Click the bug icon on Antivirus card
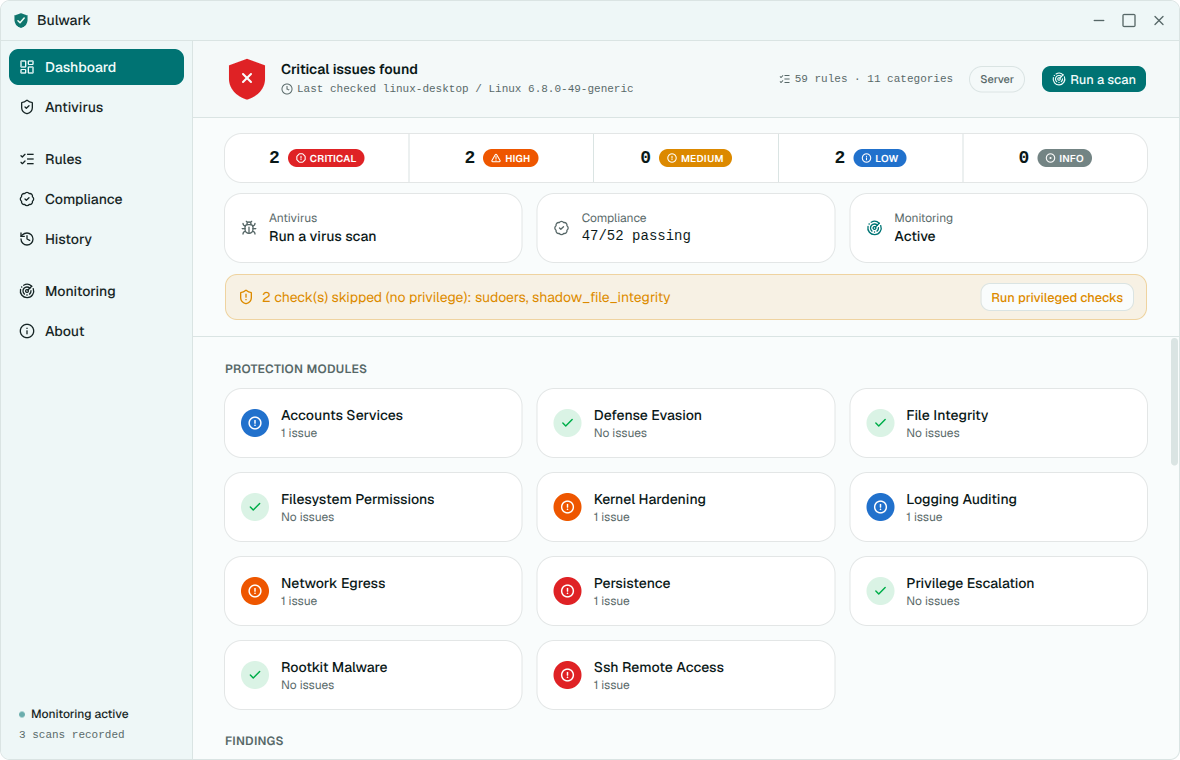 (249, 228)
